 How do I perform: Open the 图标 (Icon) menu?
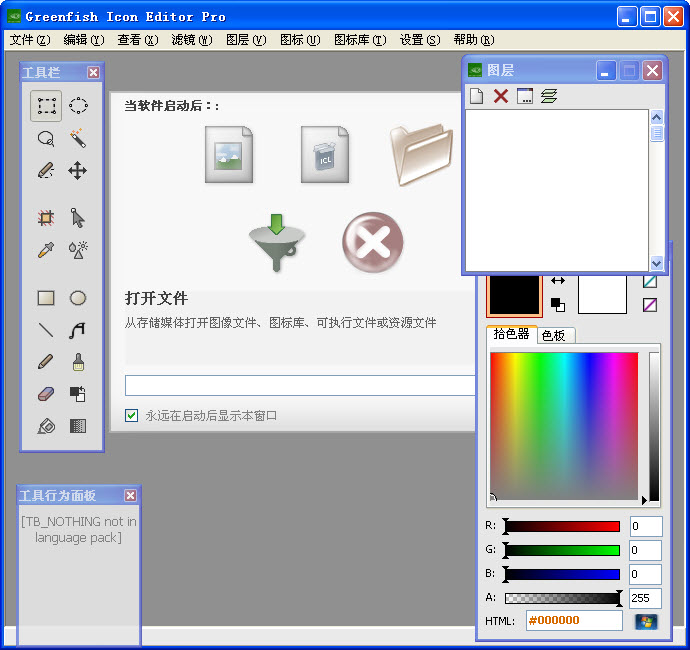(300, 40)
